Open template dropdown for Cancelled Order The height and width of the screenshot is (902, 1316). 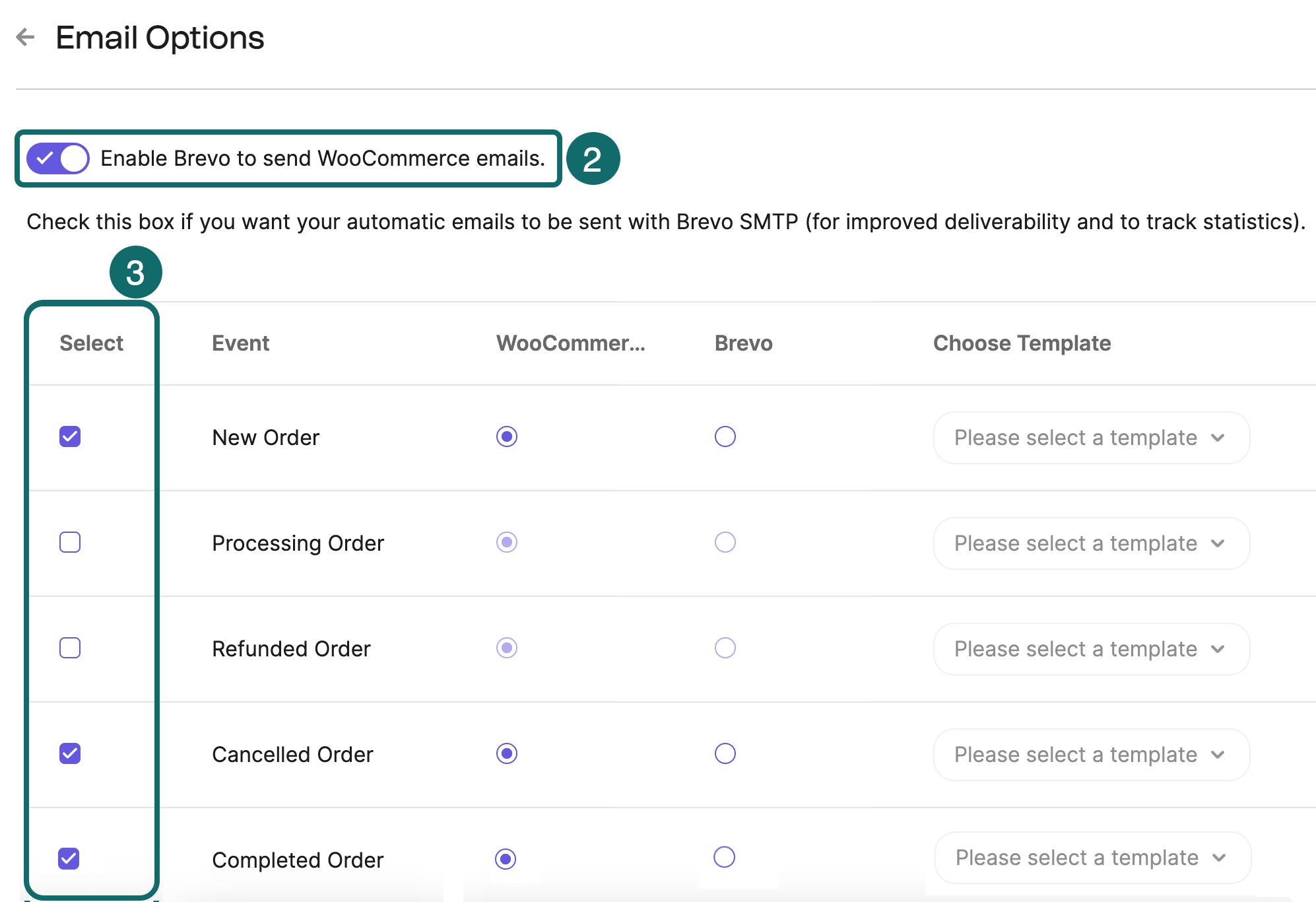(1092, 755)
